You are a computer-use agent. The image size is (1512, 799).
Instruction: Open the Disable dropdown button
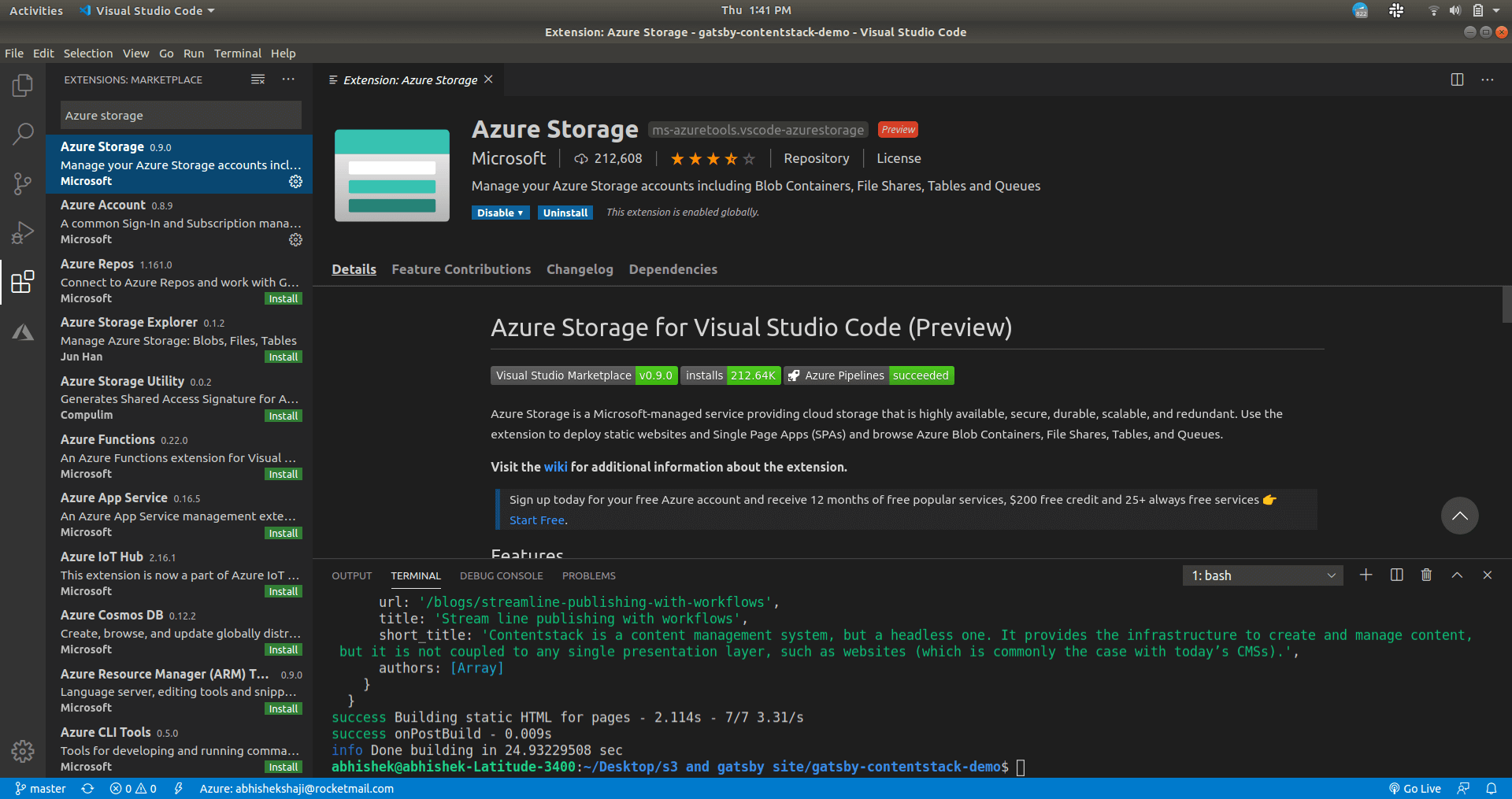(x=500, y=213)
